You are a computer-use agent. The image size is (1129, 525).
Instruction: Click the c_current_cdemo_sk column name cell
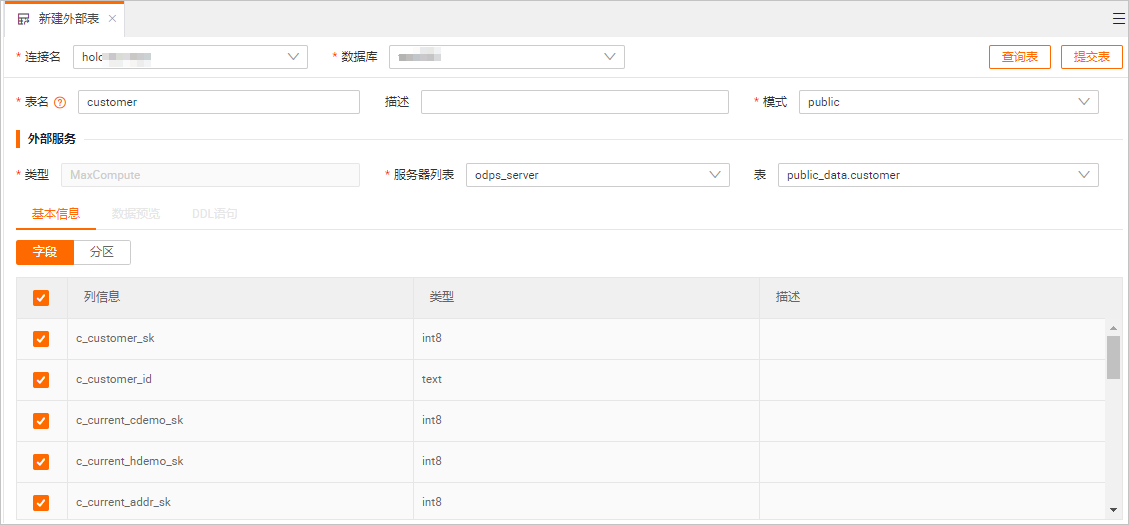(240, 421)
